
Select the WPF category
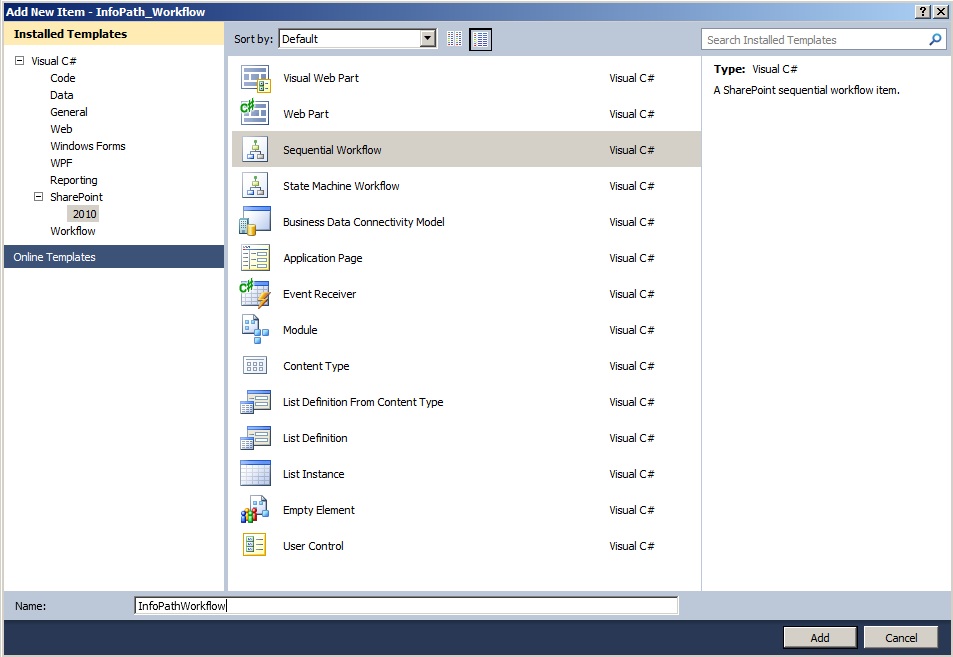click(x=61, y=163)
